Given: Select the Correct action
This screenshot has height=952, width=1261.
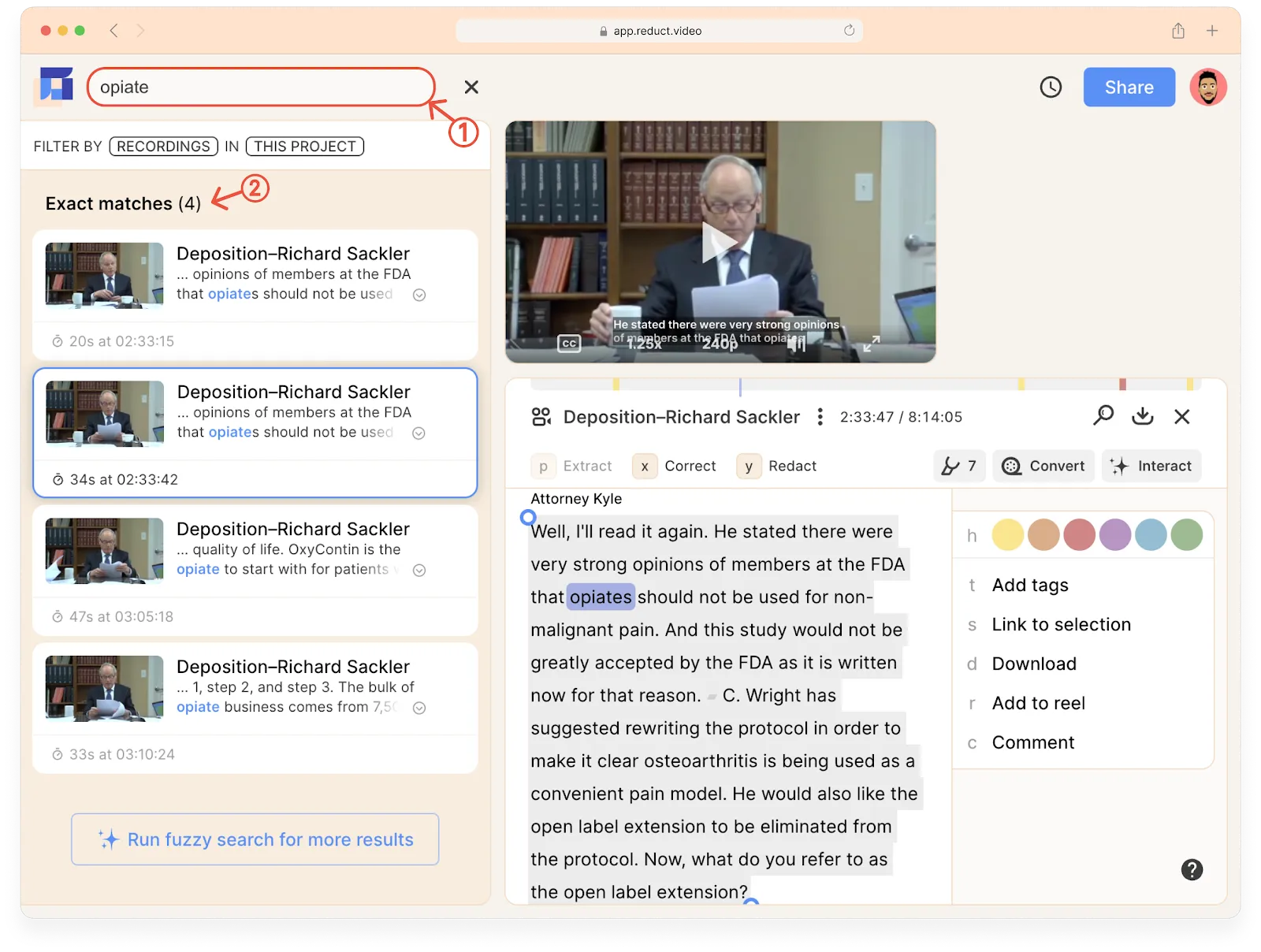Looking at the screenshot, I should coord(675,466).
